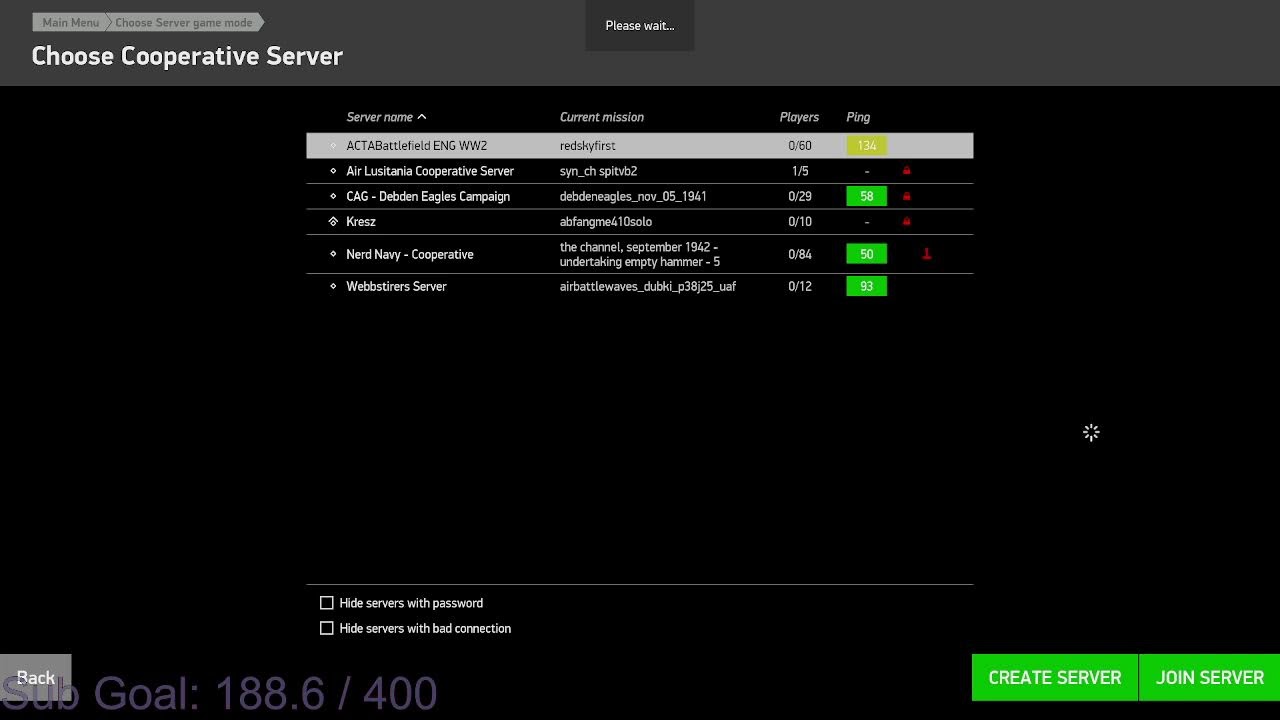The width and height of the screenshot is (1280, 720).
Task: Click players count 0/29
Action: [800, 196]
